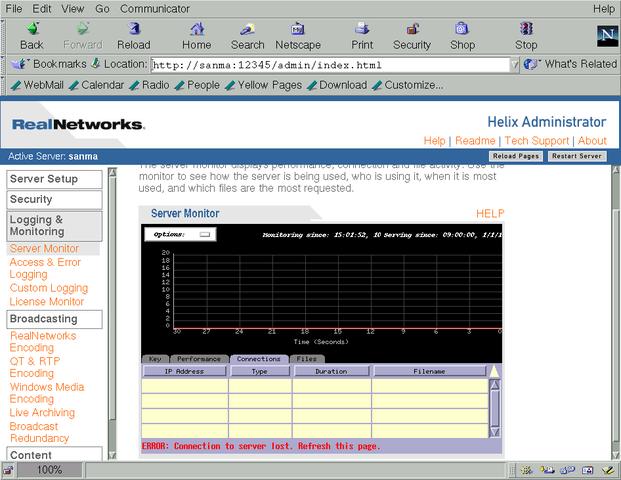Open the Tech Support link

pyautogui.click(x=537, y=141)
